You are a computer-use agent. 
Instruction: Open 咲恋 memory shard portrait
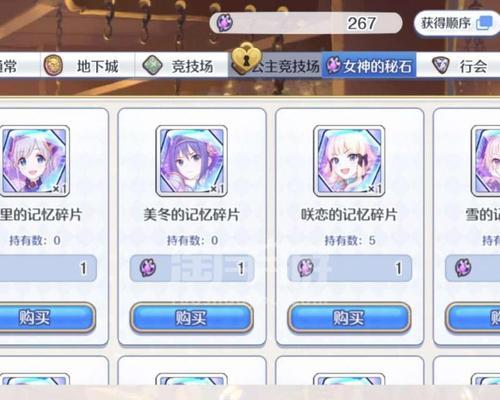tap(349, 161)
